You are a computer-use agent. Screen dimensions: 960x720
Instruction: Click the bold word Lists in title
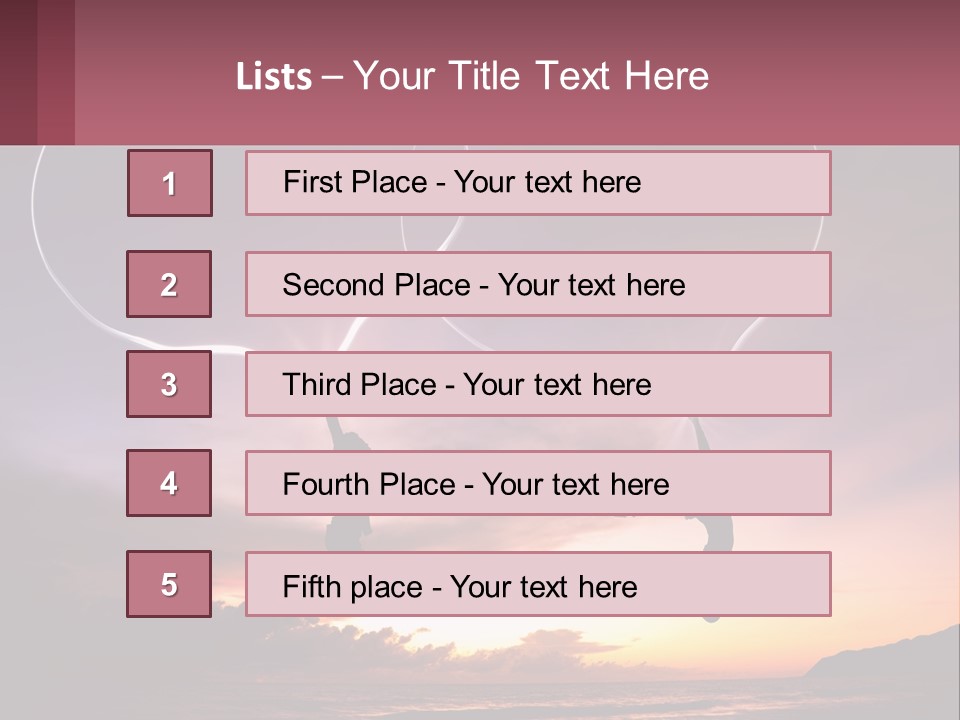(x=274, y=77)
